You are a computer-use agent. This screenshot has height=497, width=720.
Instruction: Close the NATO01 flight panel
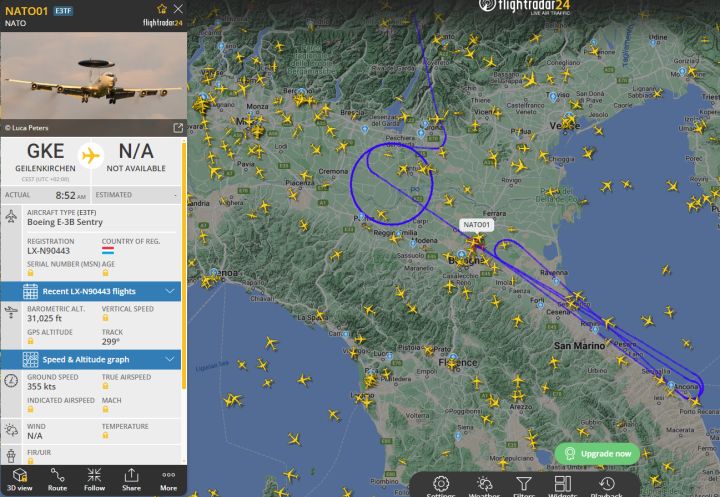click(x=178, y=9)
